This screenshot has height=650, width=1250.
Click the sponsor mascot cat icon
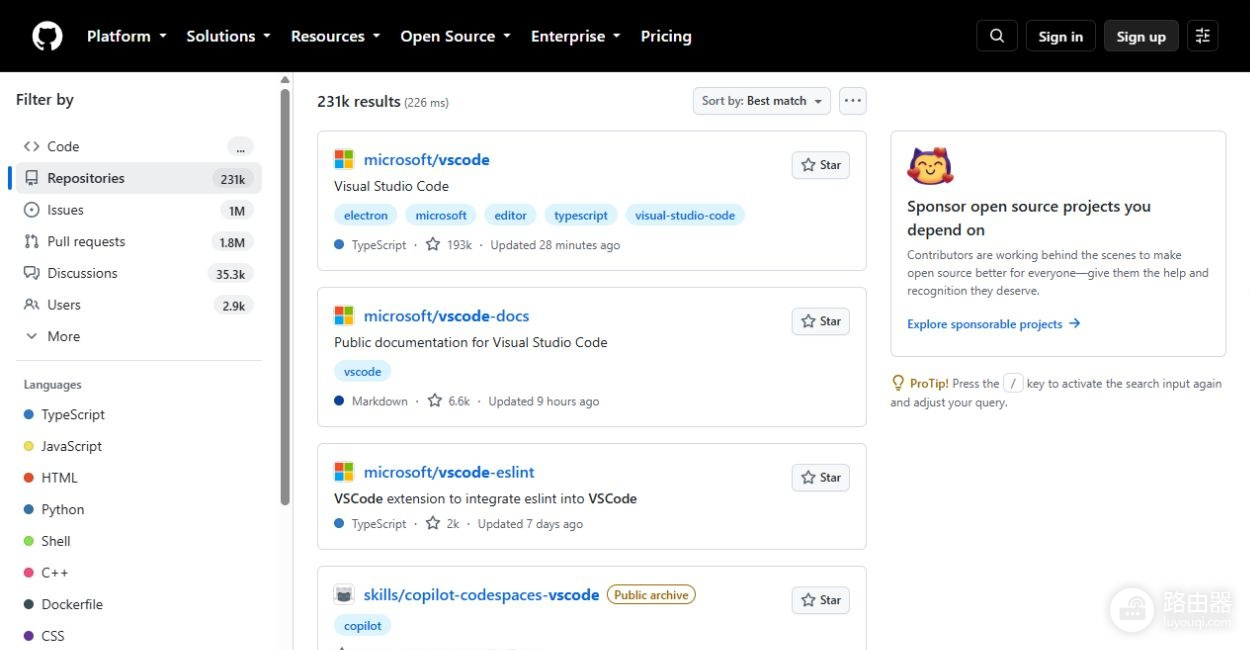point(930,166)
